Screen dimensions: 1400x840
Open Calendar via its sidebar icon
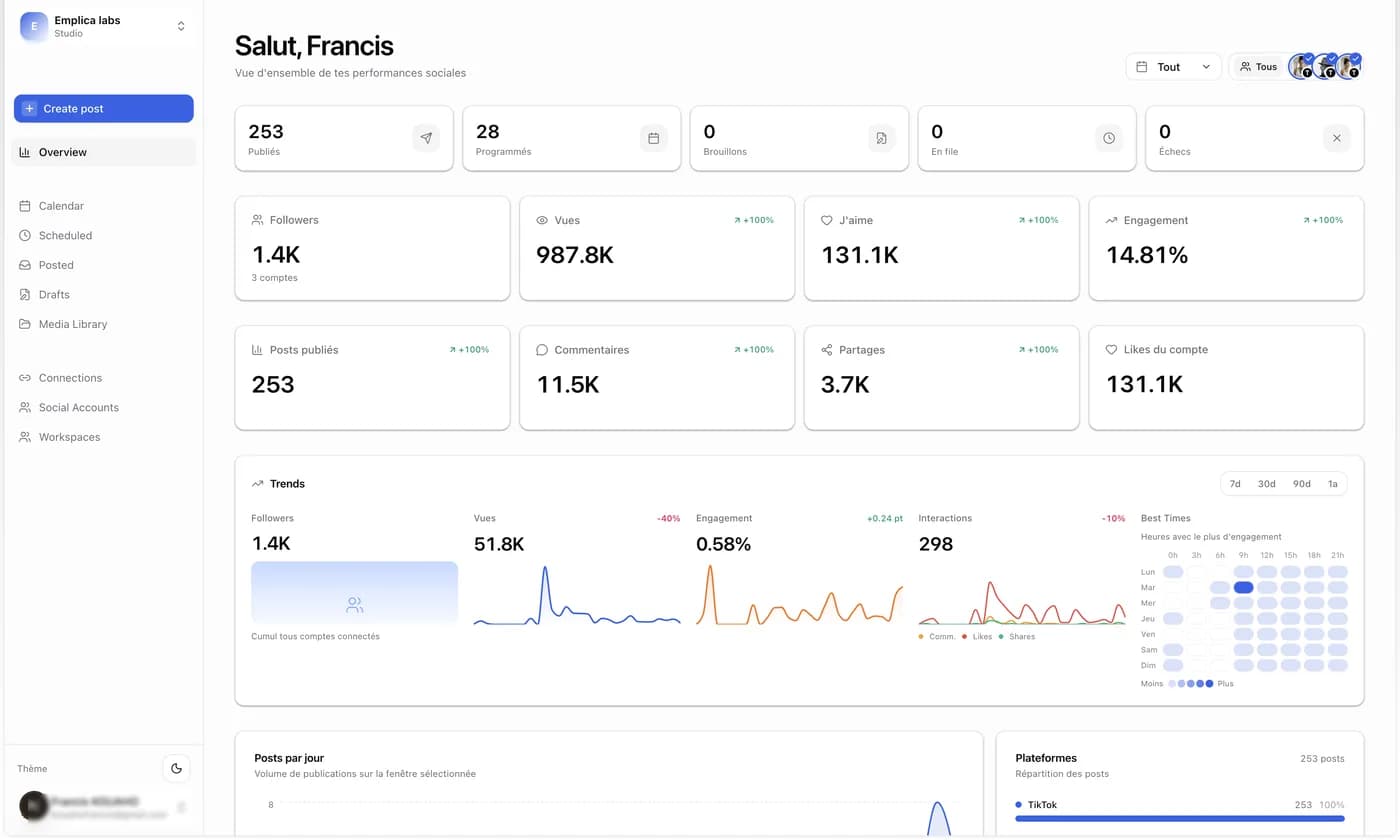tap(25, 206)
